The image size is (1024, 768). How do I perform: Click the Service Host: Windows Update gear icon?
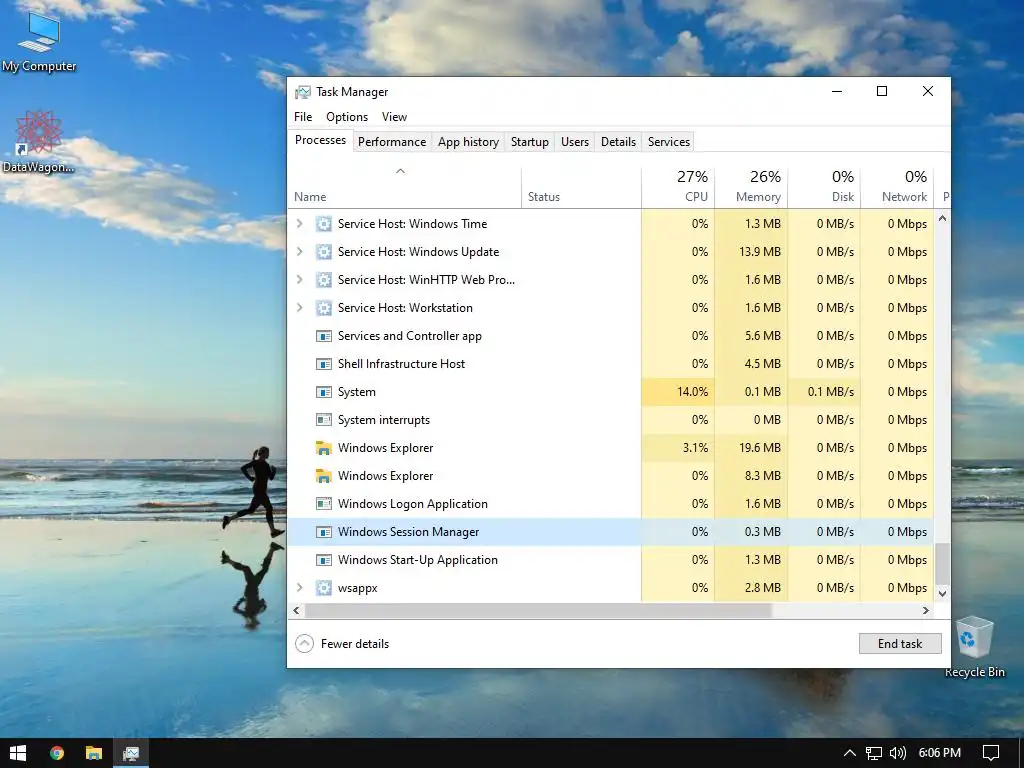tap(323, 252)
